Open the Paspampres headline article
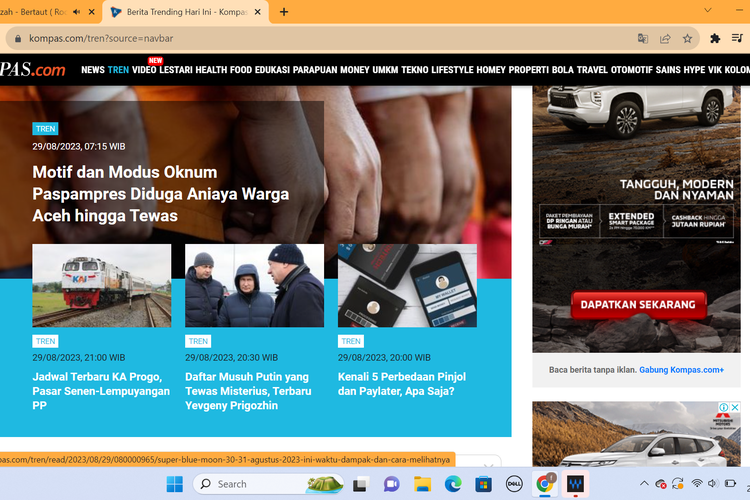 [x=161, y=194]
